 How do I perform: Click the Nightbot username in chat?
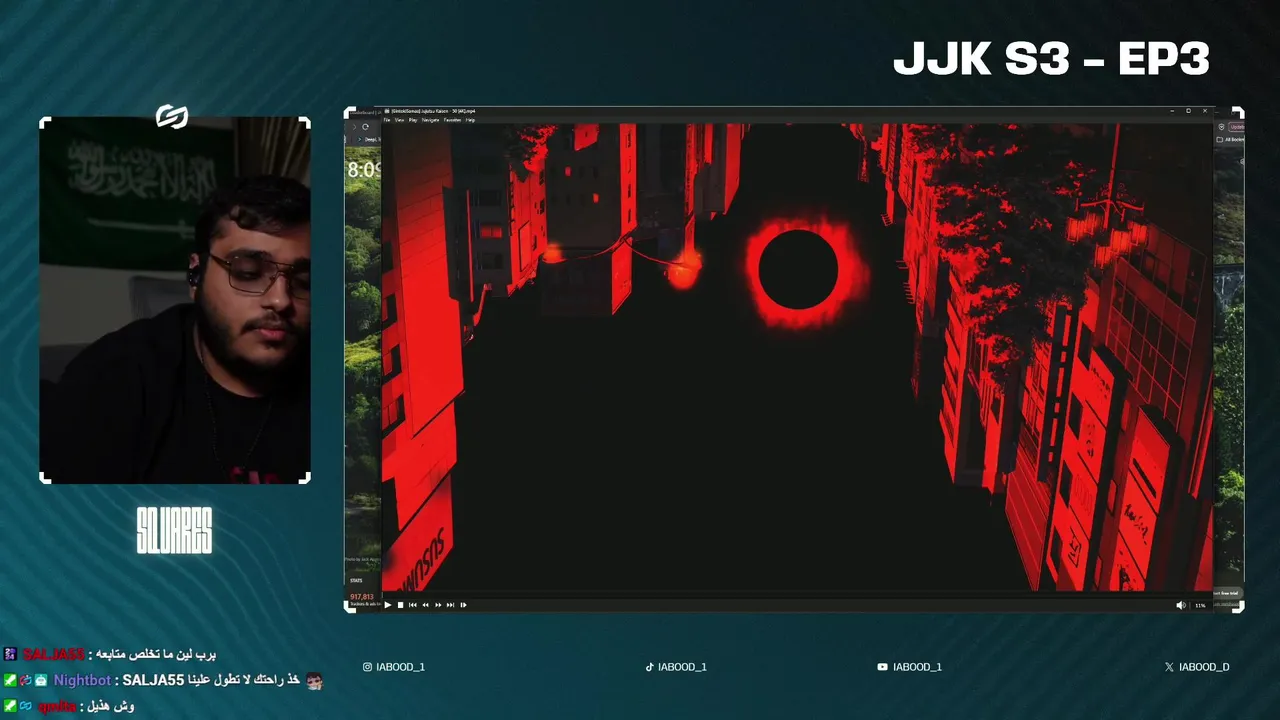point(82,680)
